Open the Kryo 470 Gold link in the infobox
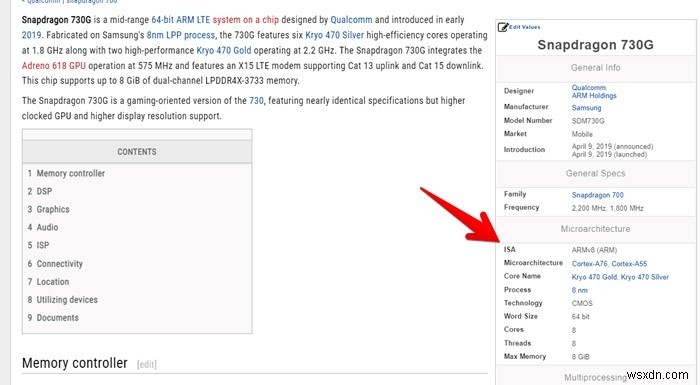Image resolution: width=700 pixels, height=385 pixels. (x=594, y=277)
